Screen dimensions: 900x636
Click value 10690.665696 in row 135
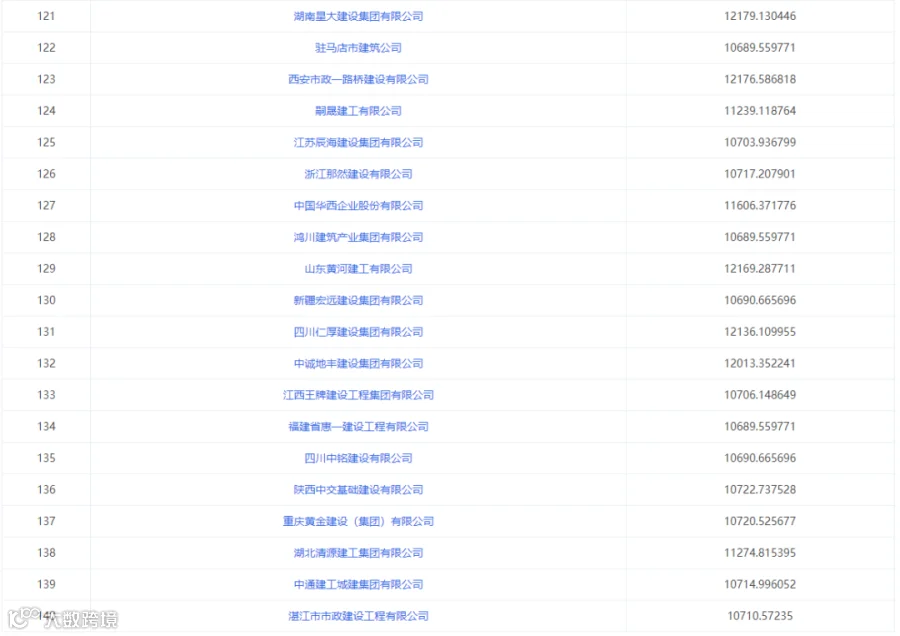(760, 458)
